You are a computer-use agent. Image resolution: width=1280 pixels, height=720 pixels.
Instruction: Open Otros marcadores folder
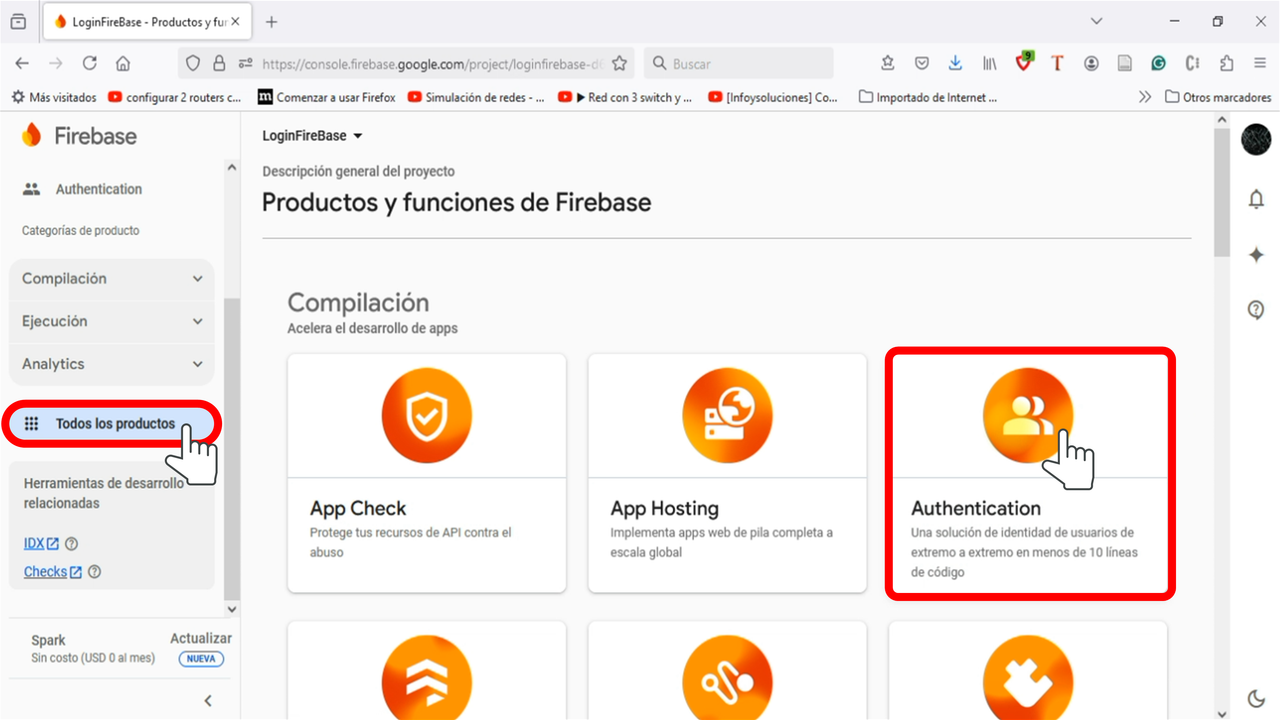coord(1218,97)
